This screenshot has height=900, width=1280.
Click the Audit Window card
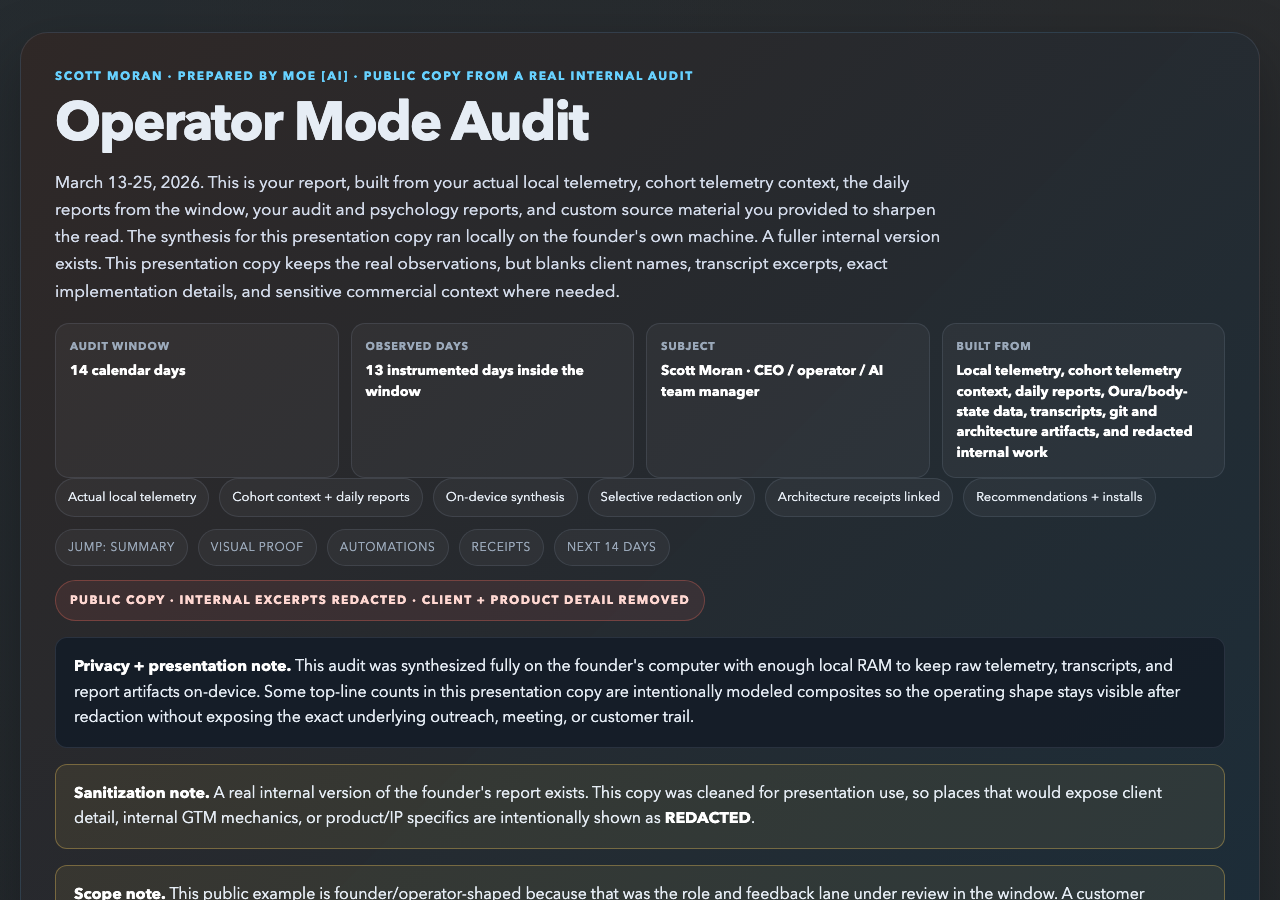point(197,400)
